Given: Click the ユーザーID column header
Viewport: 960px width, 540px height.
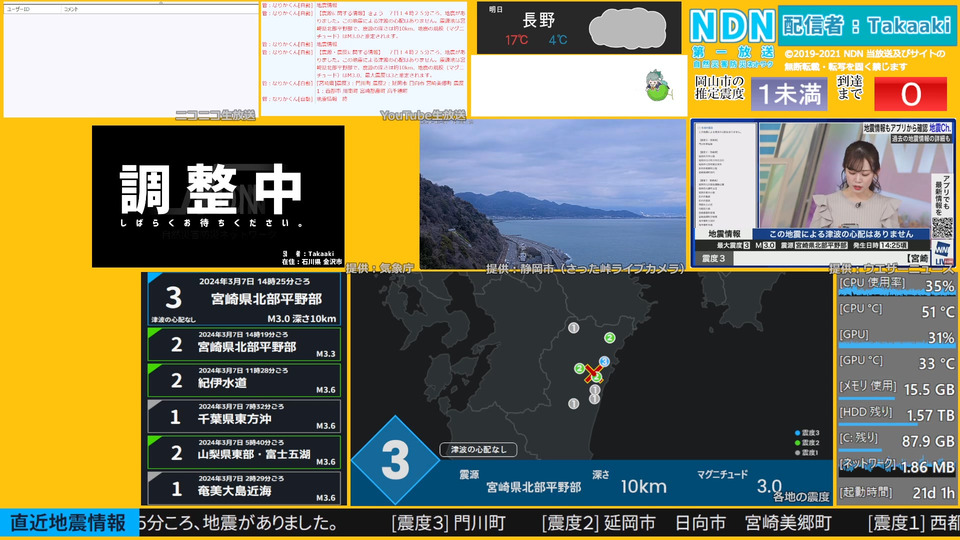Looking at the screenshot, I should [x=18, y=9].
